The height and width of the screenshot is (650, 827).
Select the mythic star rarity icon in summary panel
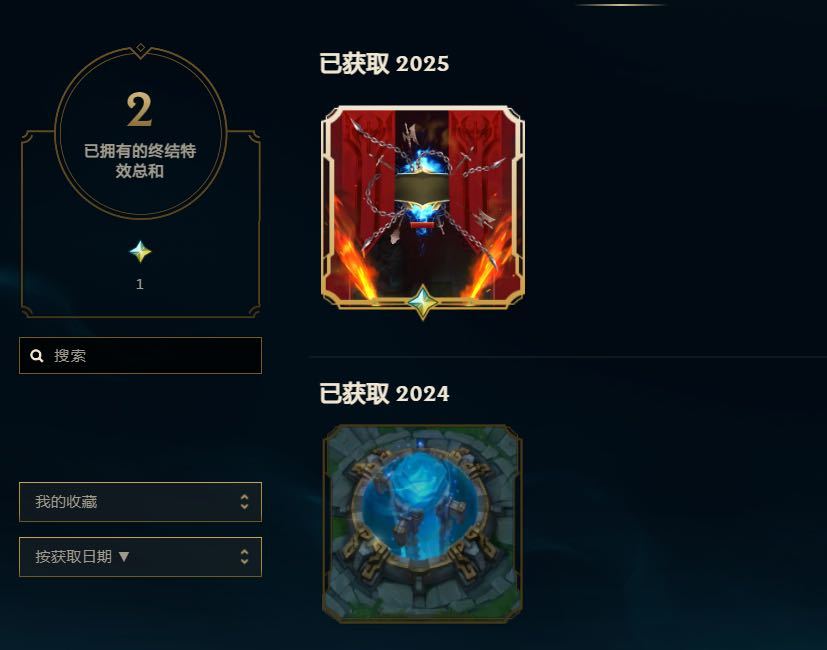(x=140, y=252)
